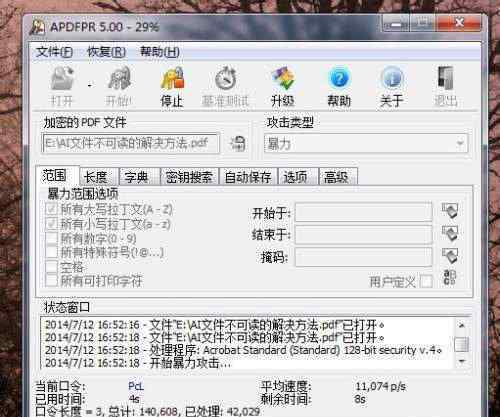Click the elapsed time value '4s'

pos(134,399)
